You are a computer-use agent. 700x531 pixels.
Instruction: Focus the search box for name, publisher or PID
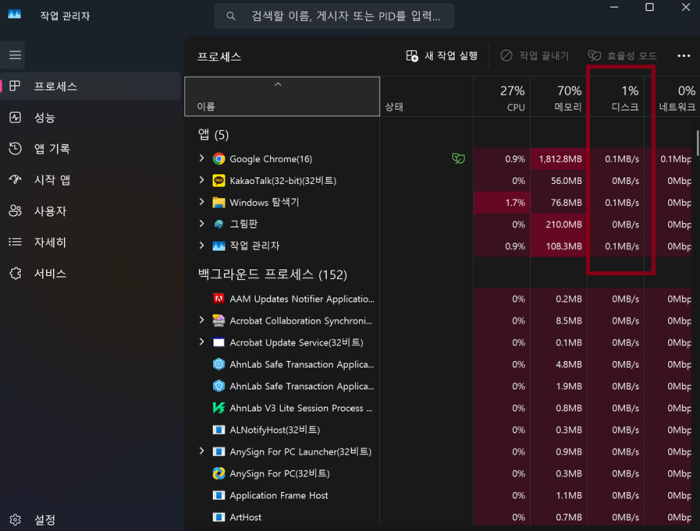pos(334,17)
